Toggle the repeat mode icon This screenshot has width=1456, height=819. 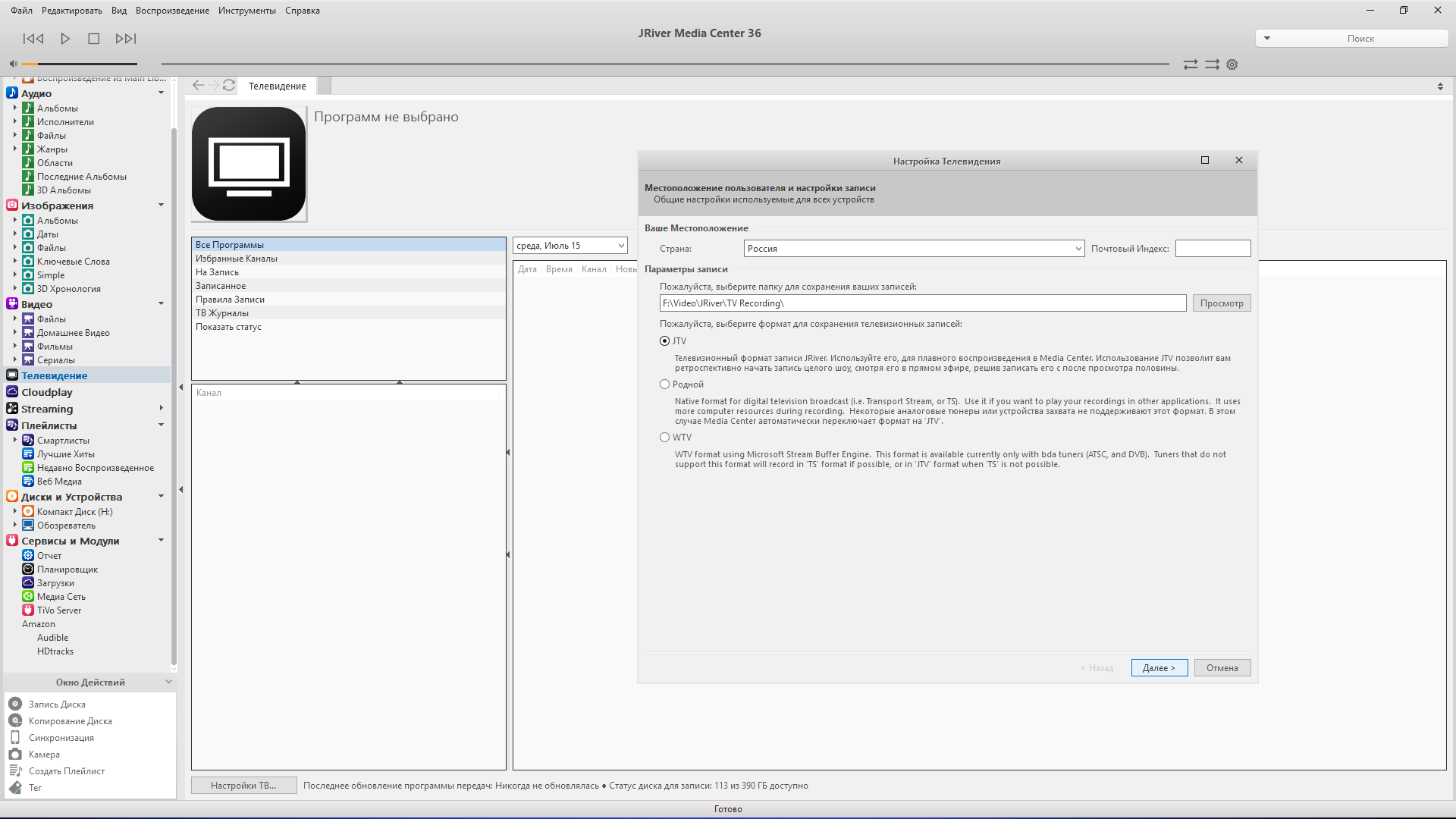point(1191,64)
